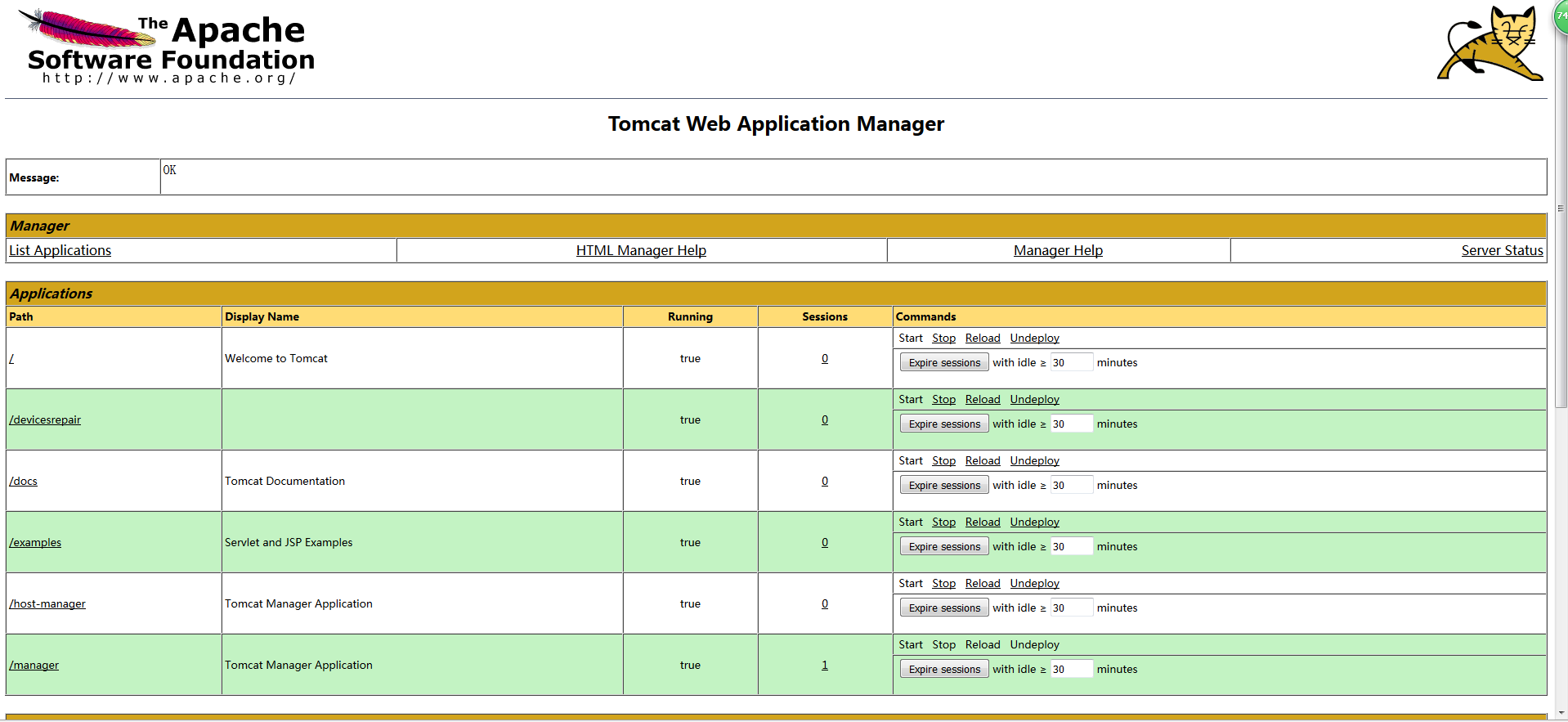Undeploy the /docs application
1568x722 pixels.
1034,460
